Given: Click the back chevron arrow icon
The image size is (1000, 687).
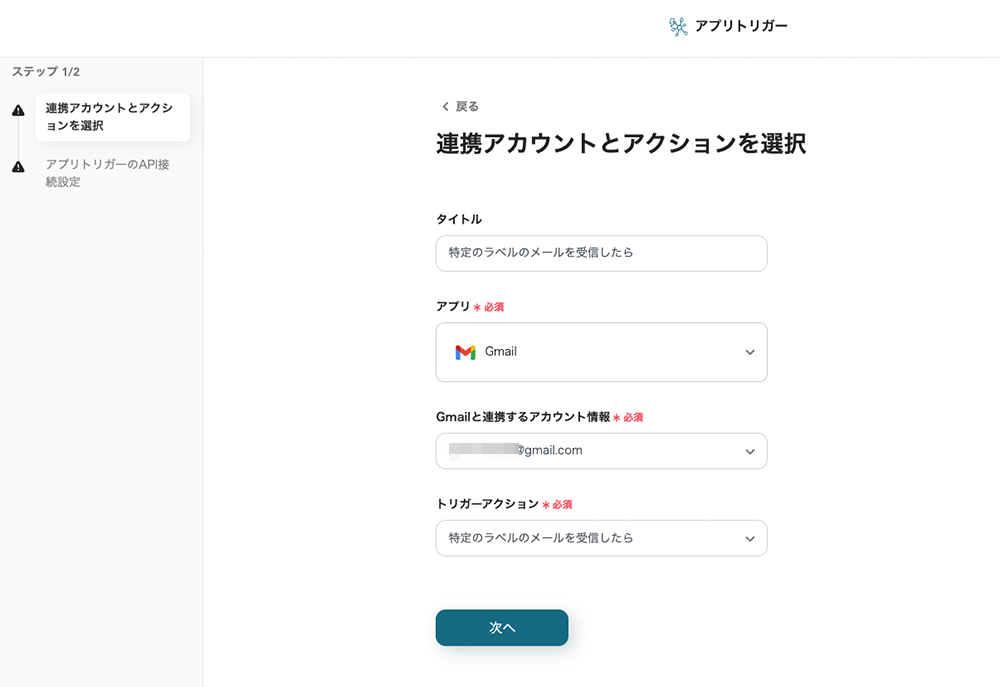Looking at the screenshot, I should [445, 107].
